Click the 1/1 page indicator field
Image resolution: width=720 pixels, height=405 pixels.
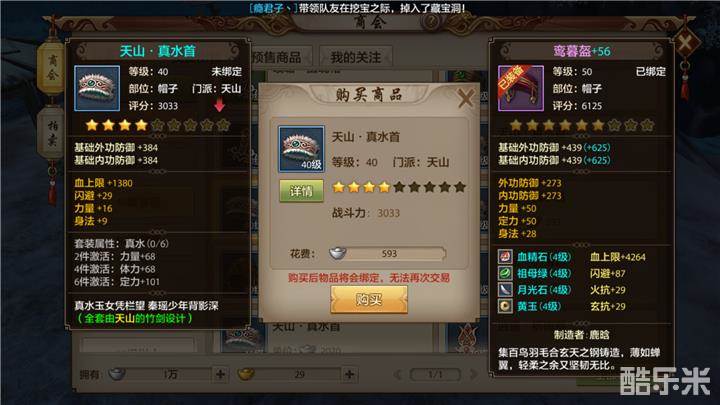(435, 375)
